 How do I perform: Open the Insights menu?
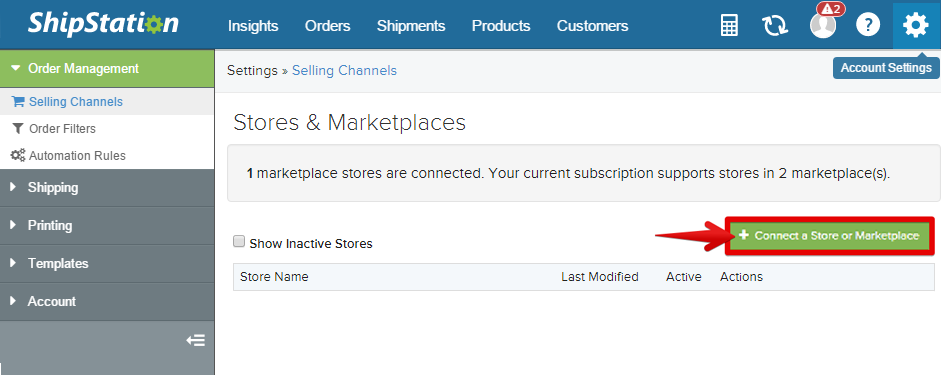tap(253, 26)
